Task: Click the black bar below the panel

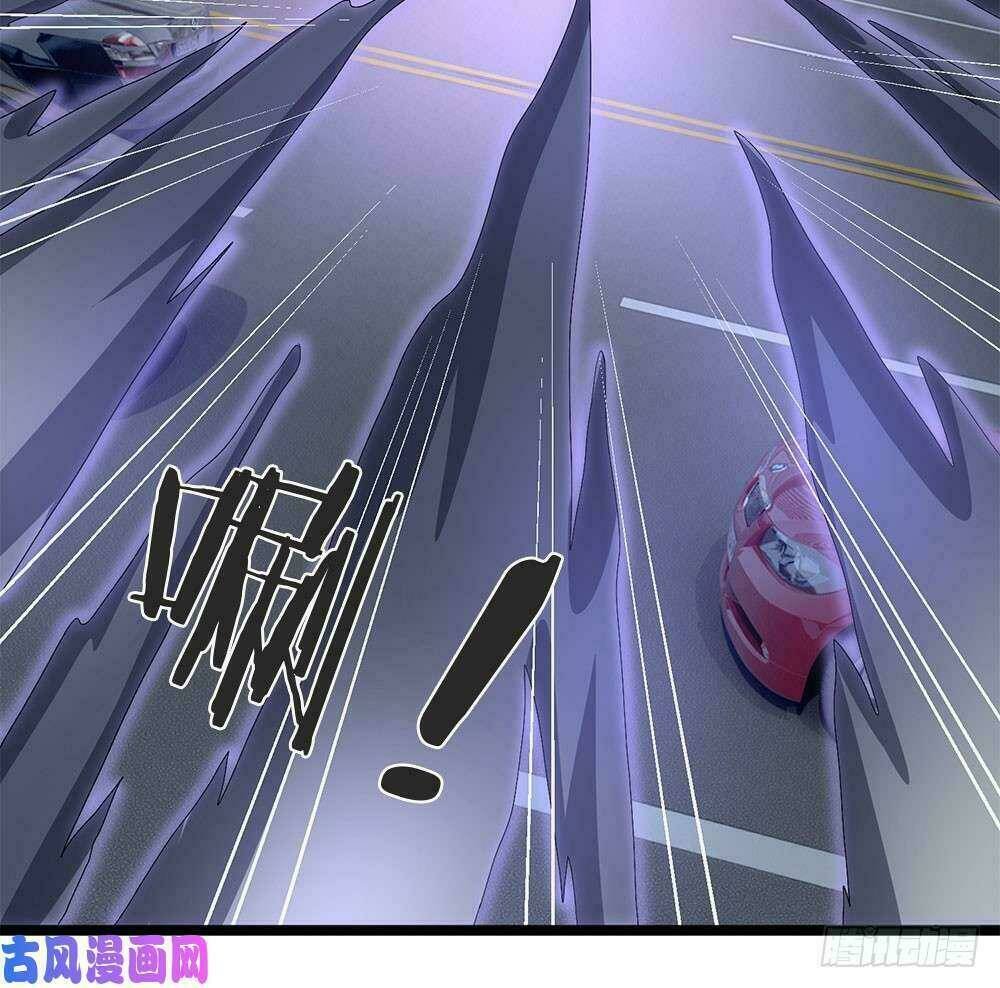Action: [500, 932]
